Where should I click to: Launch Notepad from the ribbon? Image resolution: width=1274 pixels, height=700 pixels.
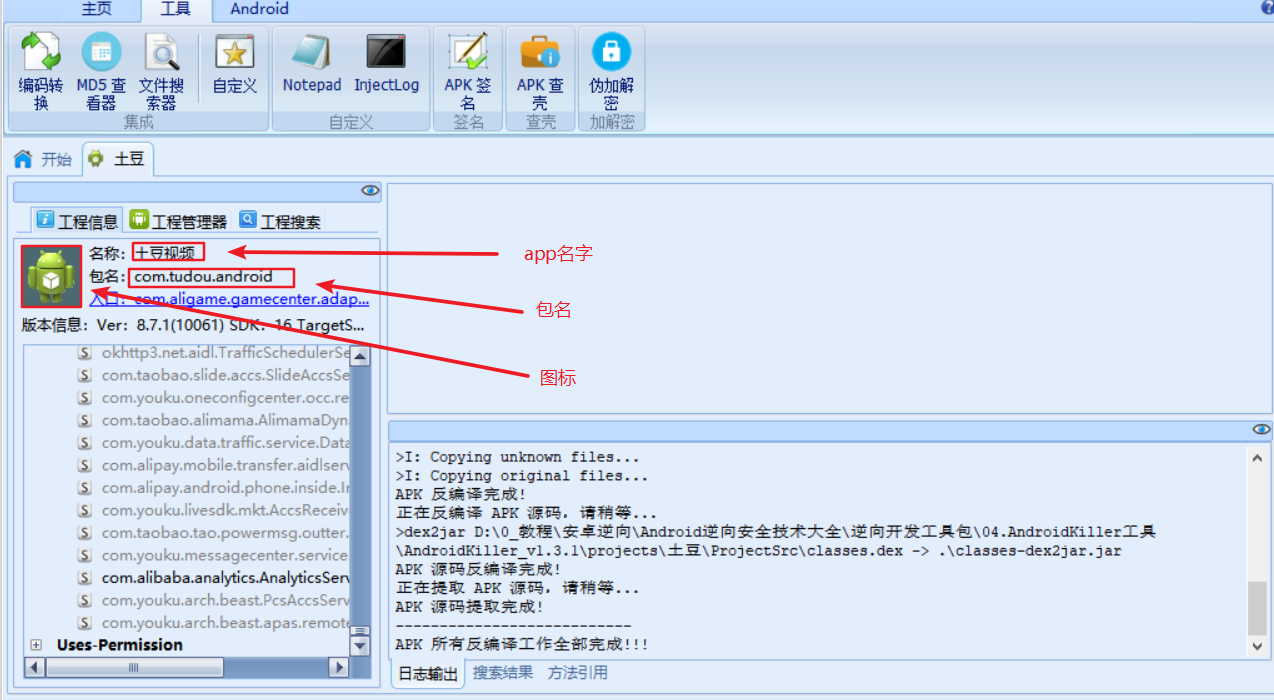[x=311, y=65]
